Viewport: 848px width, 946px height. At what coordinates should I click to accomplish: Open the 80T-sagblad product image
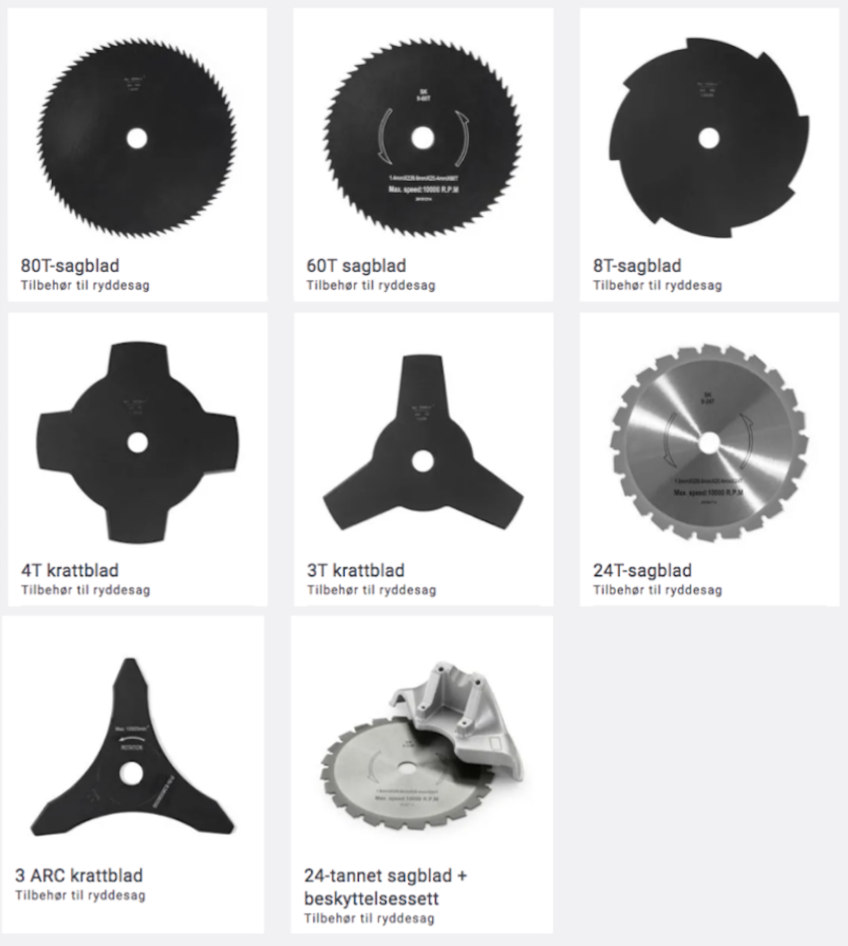tap(138, 138)
